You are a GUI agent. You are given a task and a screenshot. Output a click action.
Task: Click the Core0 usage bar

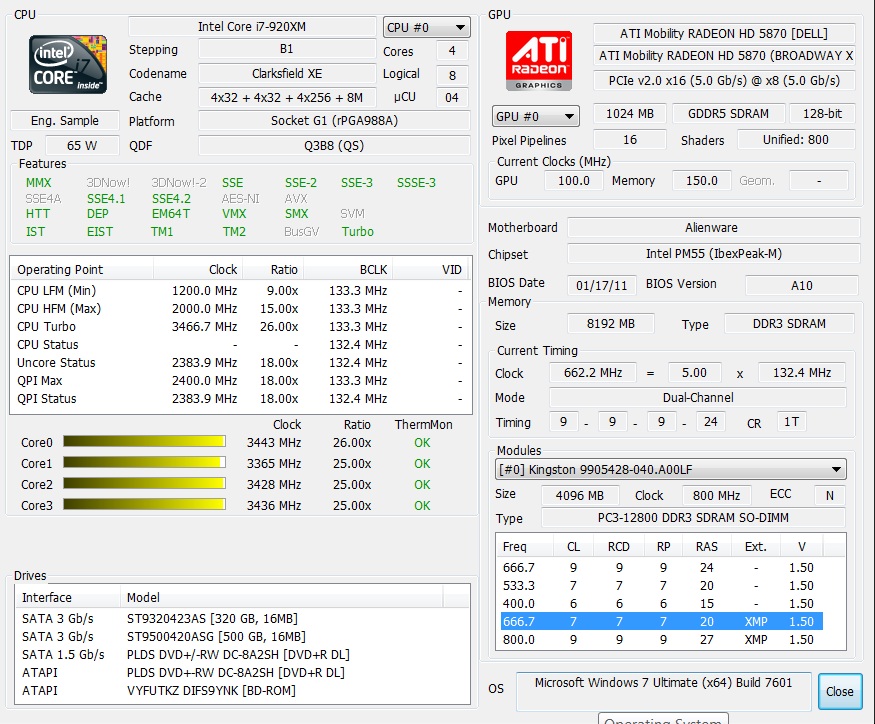(x=145, y=442)
